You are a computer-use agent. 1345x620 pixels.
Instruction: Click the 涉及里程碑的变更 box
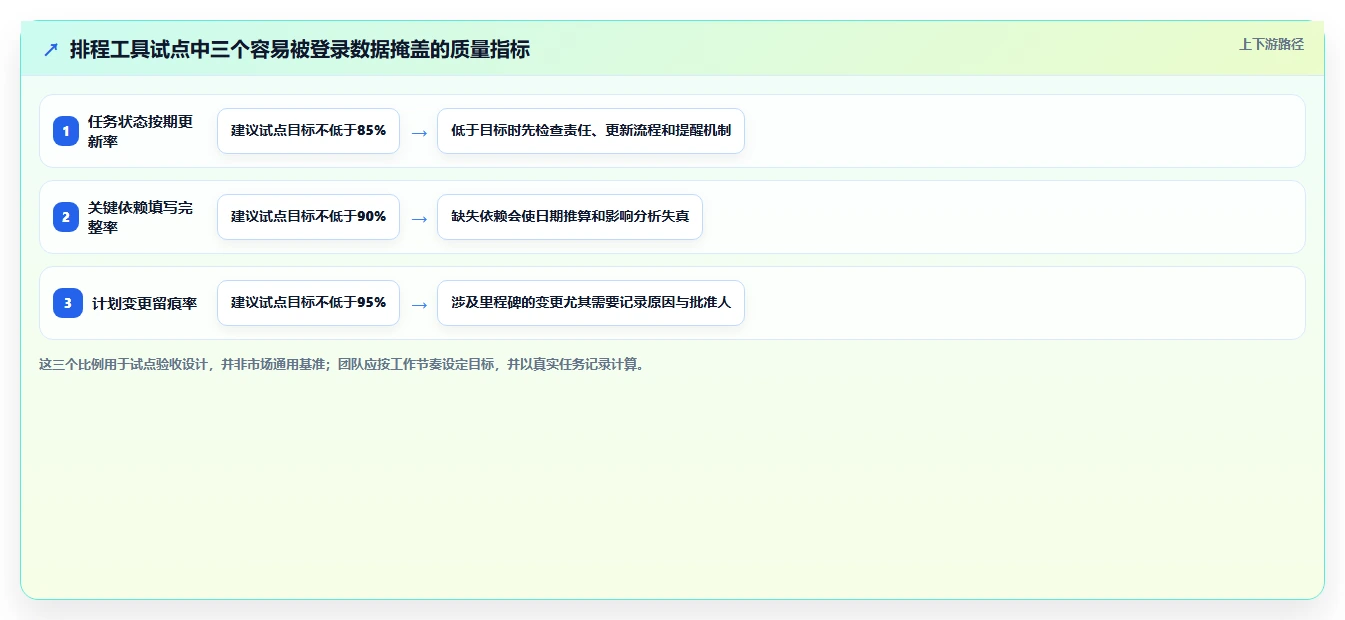coord(591,303)
